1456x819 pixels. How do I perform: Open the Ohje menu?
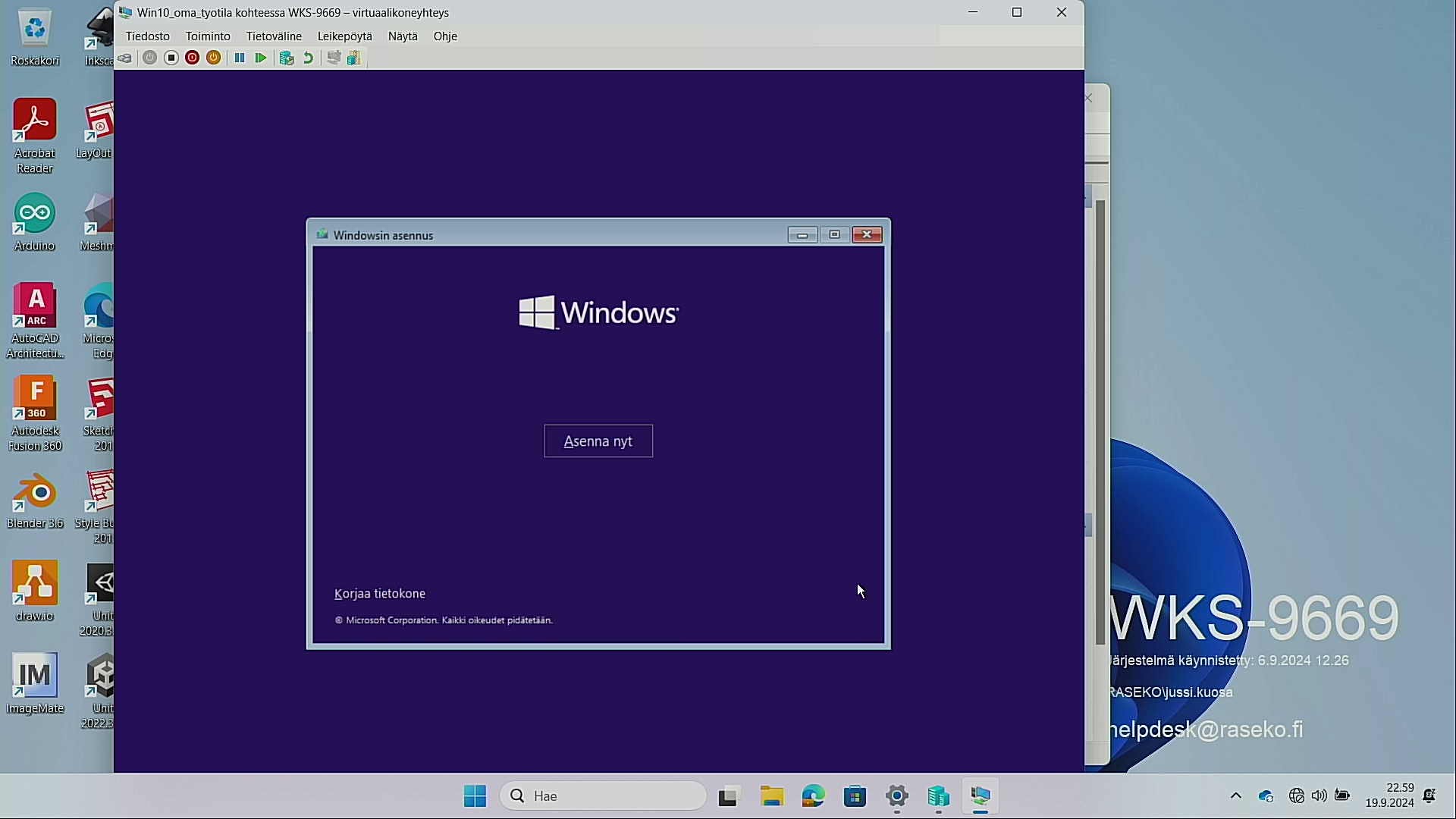click(x=445, y=36)
